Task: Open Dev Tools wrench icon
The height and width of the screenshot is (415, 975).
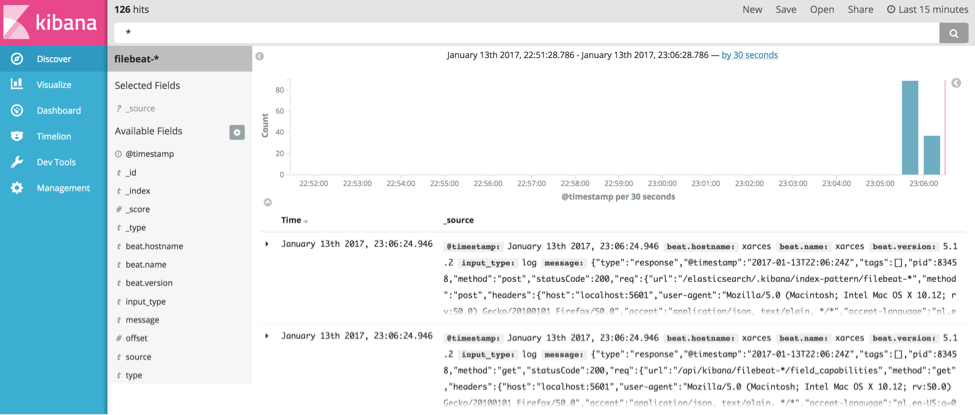Action: pos(17,162)
